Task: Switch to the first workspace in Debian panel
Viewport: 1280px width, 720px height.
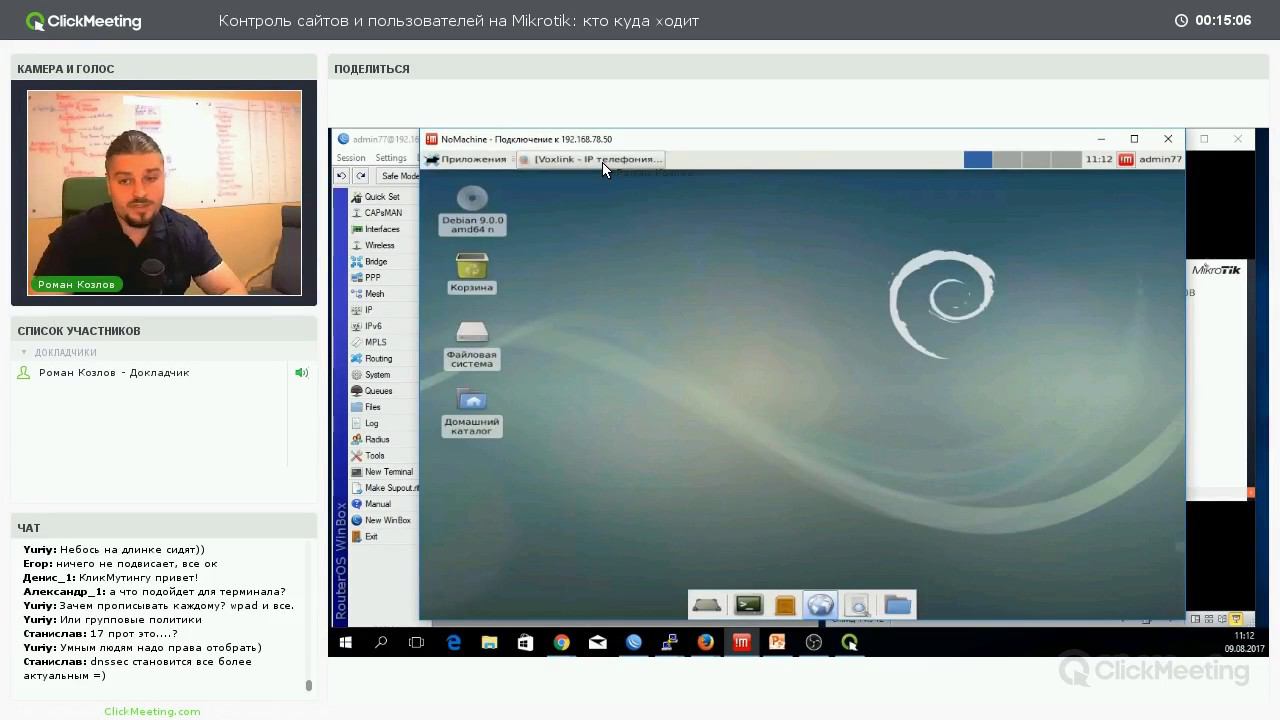Action: (978, 159)
